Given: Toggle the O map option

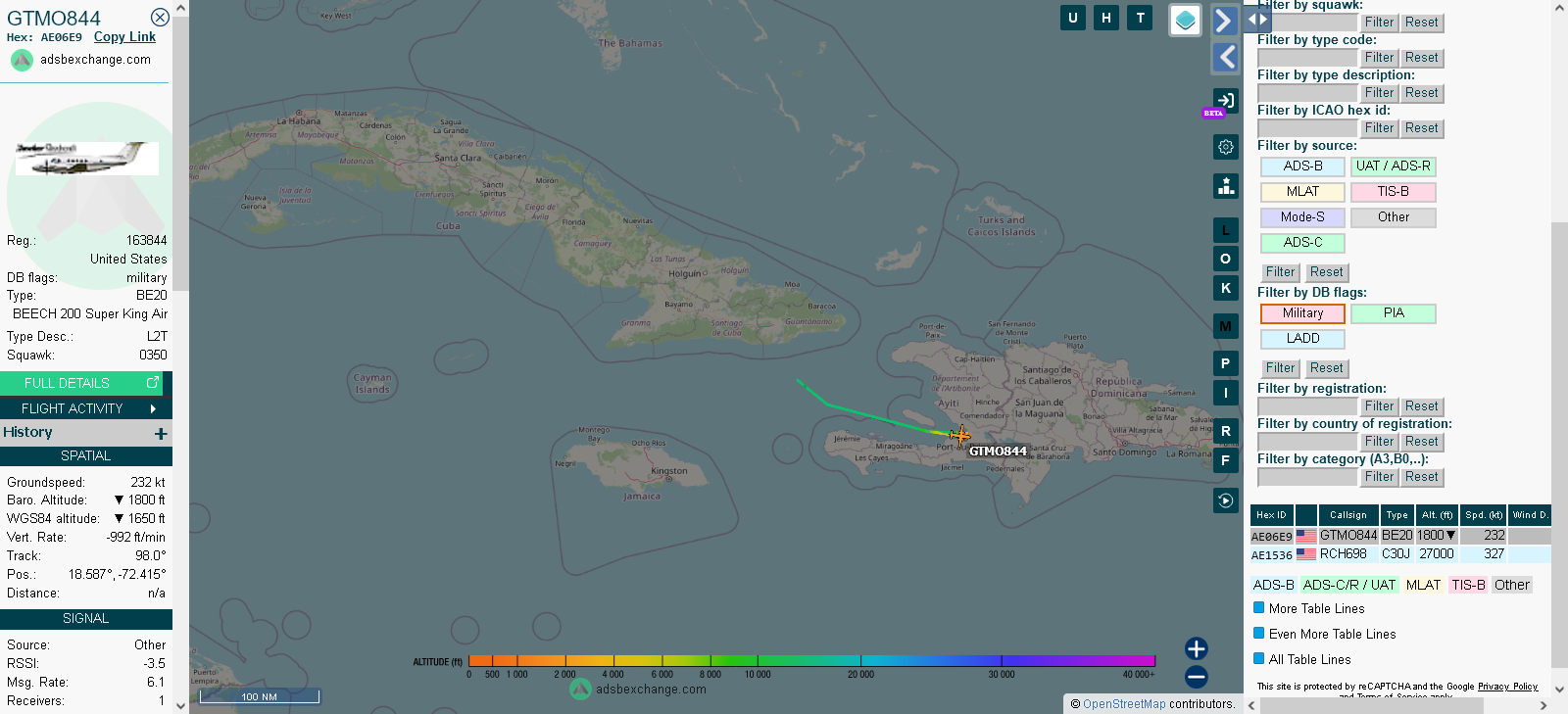Looking at the screenshot, I should pyautogui.click(x=1225, y=259).
